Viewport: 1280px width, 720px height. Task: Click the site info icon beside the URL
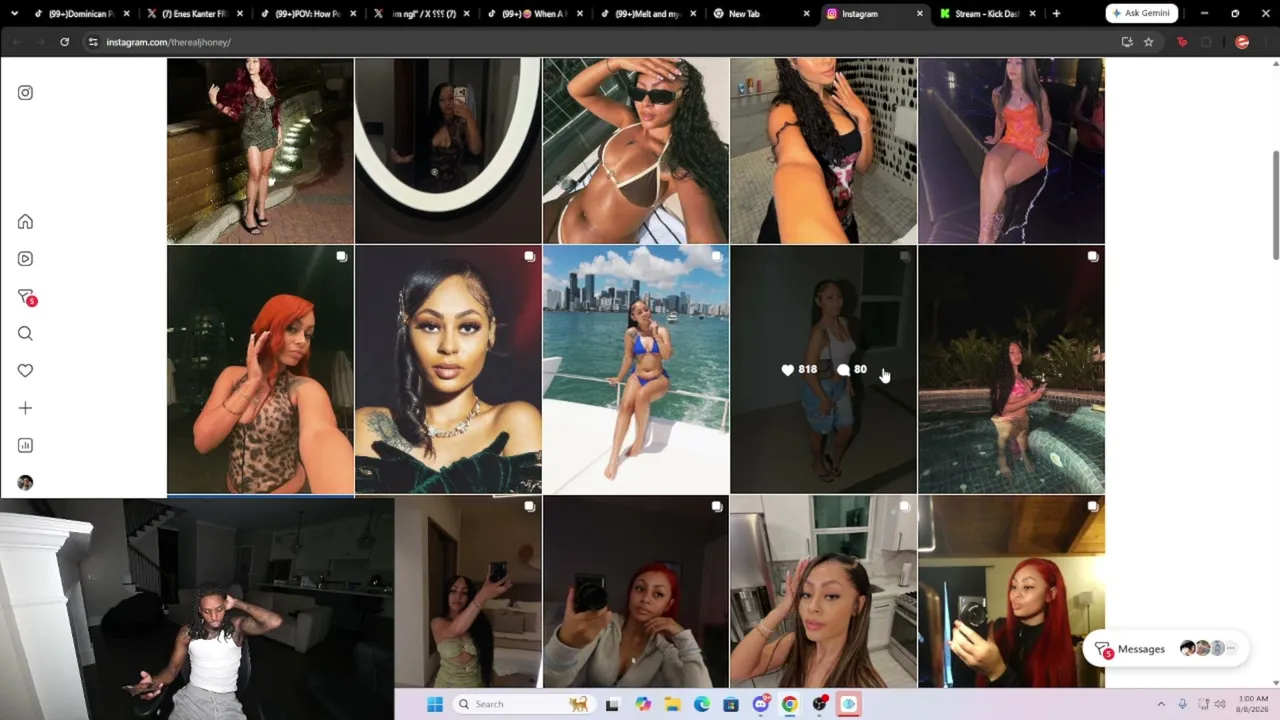coord(93,42)
